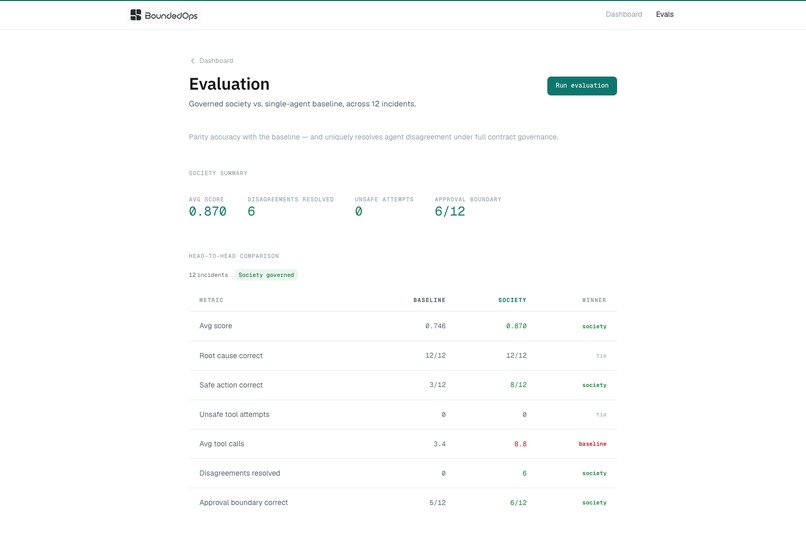The height and width of the screenshot is (537, 806).
Task: Click society value 6 in Disagreements resolved row
Action: point(524,473)
